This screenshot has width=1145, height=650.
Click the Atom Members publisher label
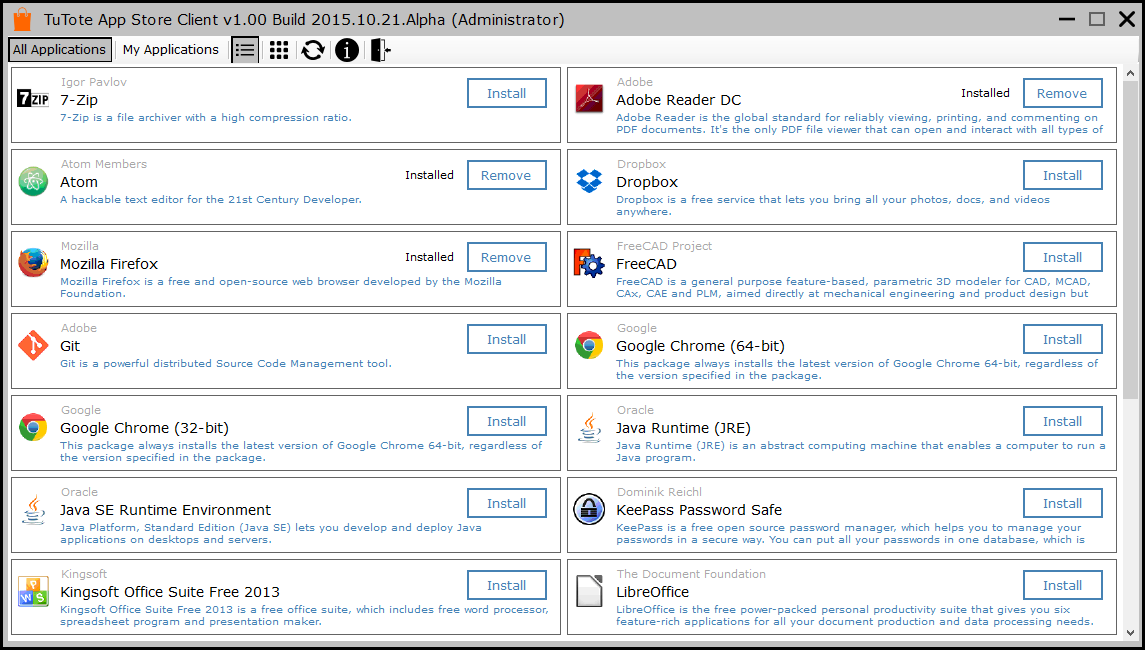click(104, 164)
